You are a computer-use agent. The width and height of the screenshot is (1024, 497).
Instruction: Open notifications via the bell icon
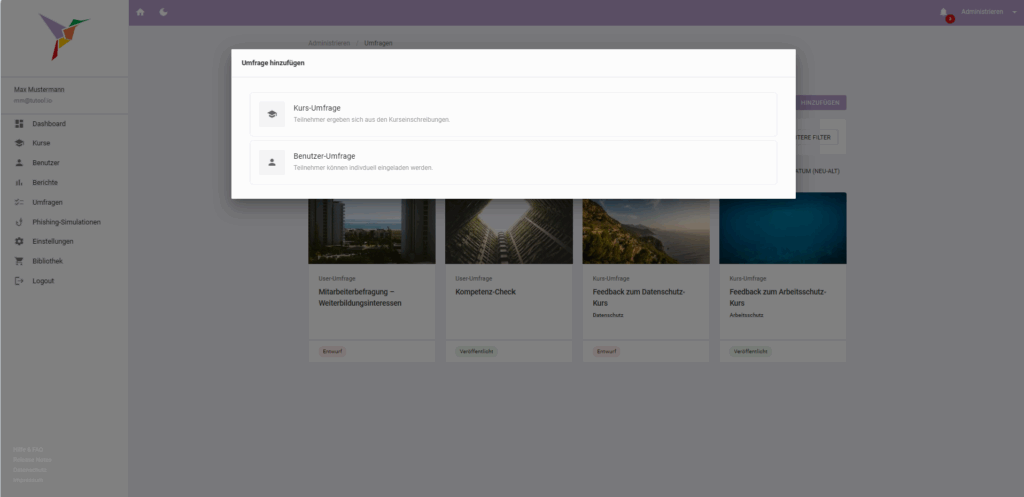click(943, 12)
